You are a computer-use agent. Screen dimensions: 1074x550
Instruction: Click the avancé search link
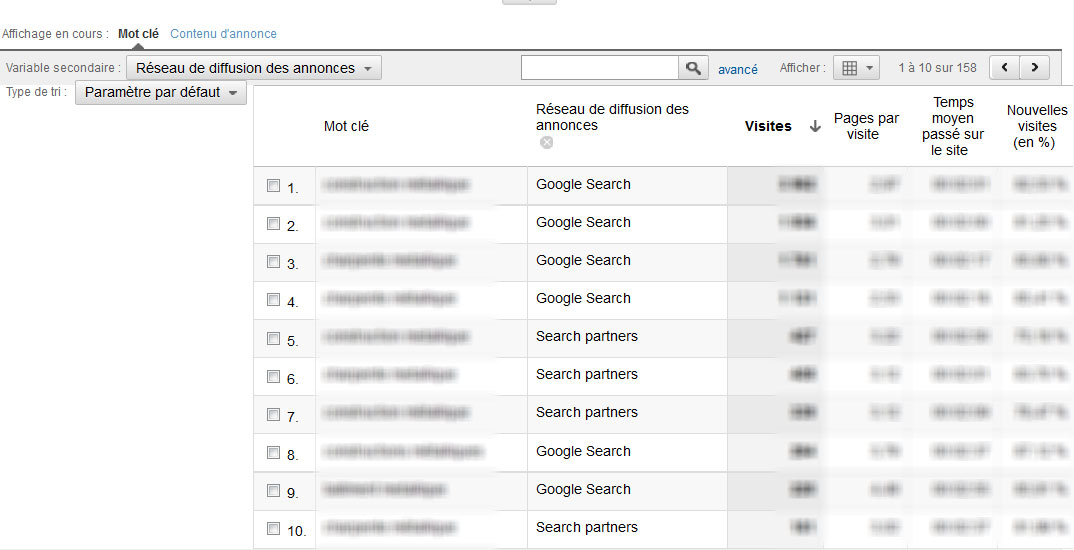click(737, 69)
